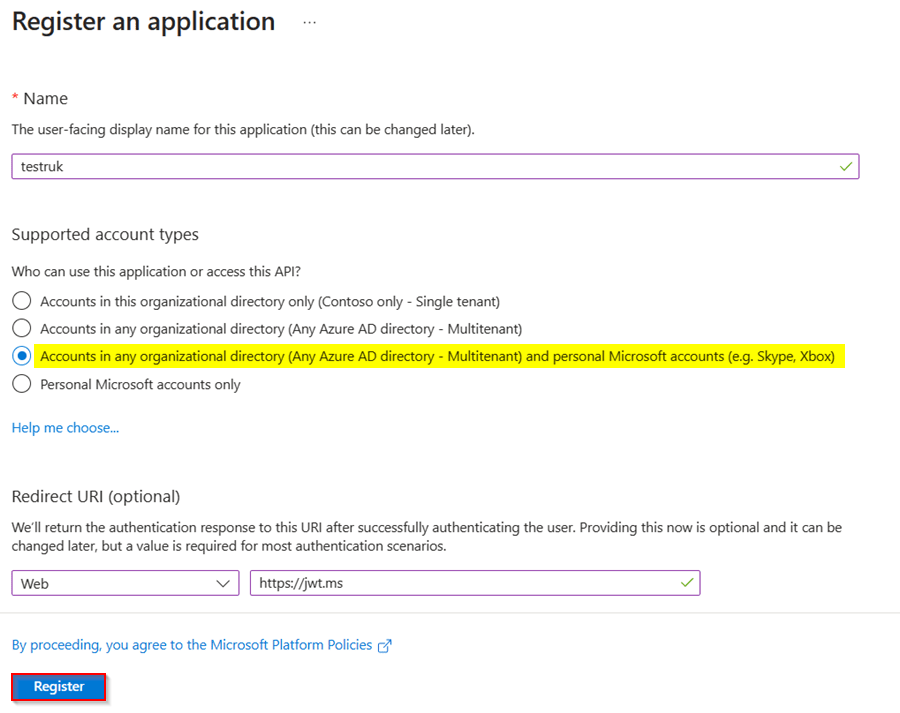This screenshot has width=900, height=713.
Task: Click the Register button
Action: (57, 686)
